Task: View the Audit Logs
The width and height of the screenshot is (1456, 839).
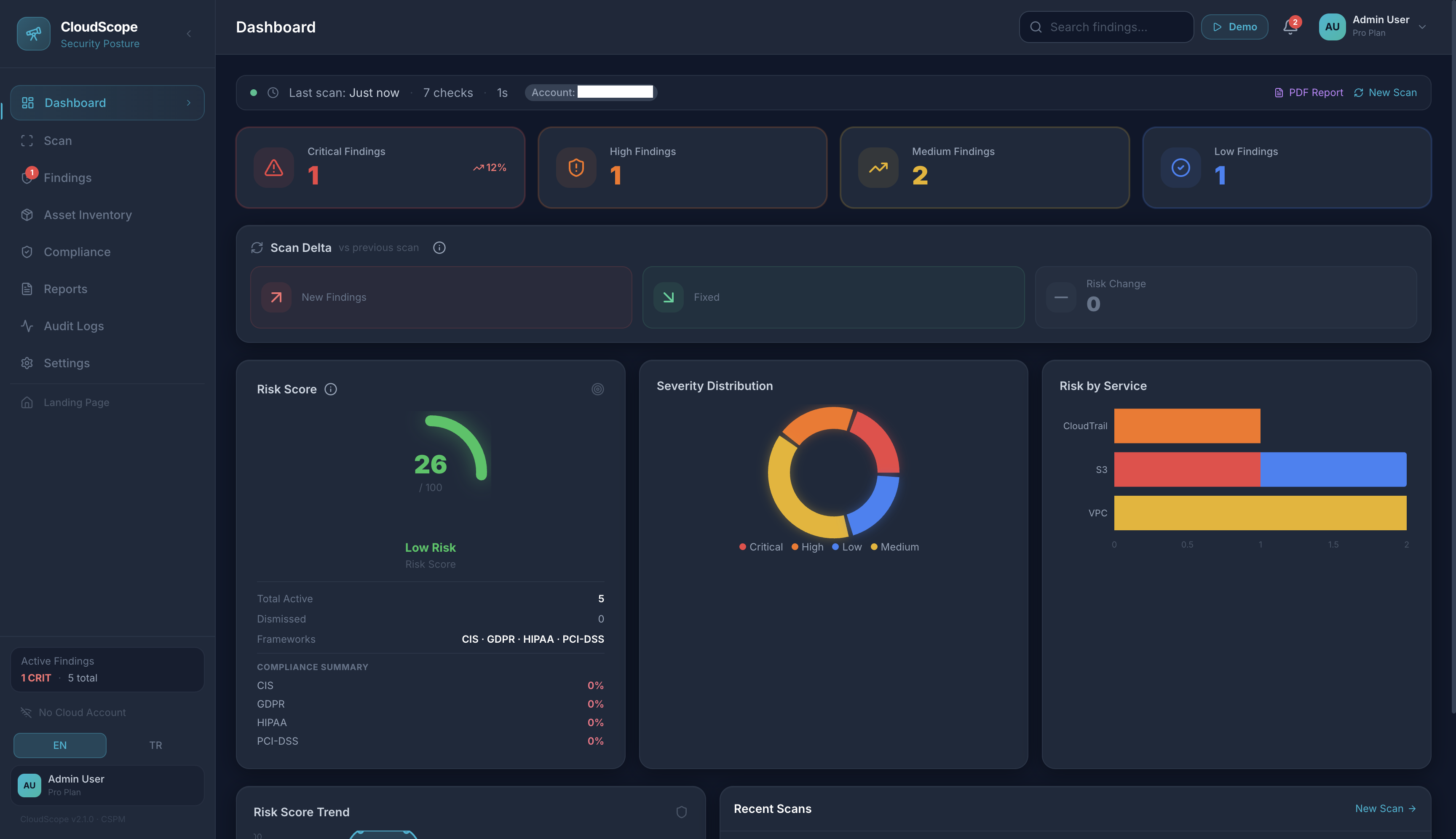Action: (107, 326)
